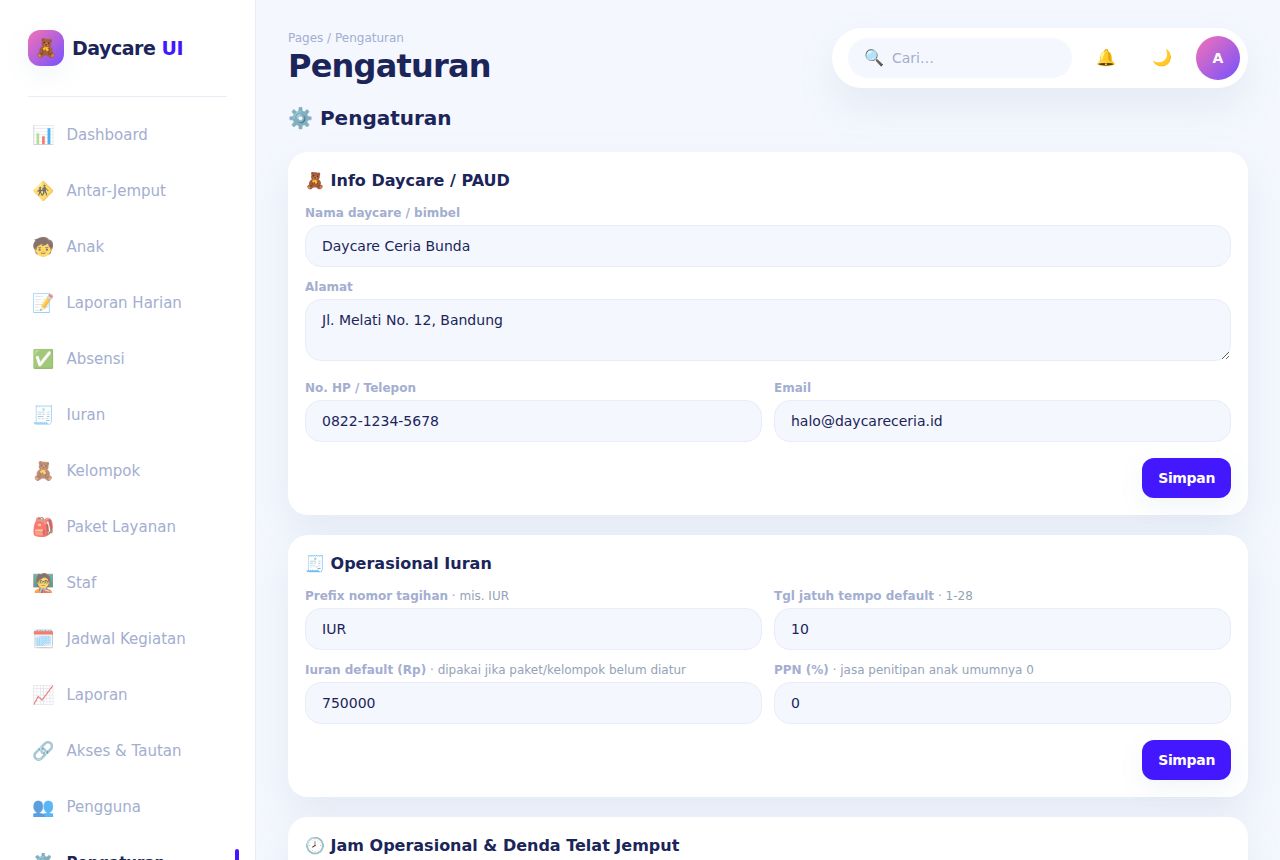Viewport: 1280px width, 860px height.
Task: Click the Alamat textarea resize handle
Action: click(1224, 354)
